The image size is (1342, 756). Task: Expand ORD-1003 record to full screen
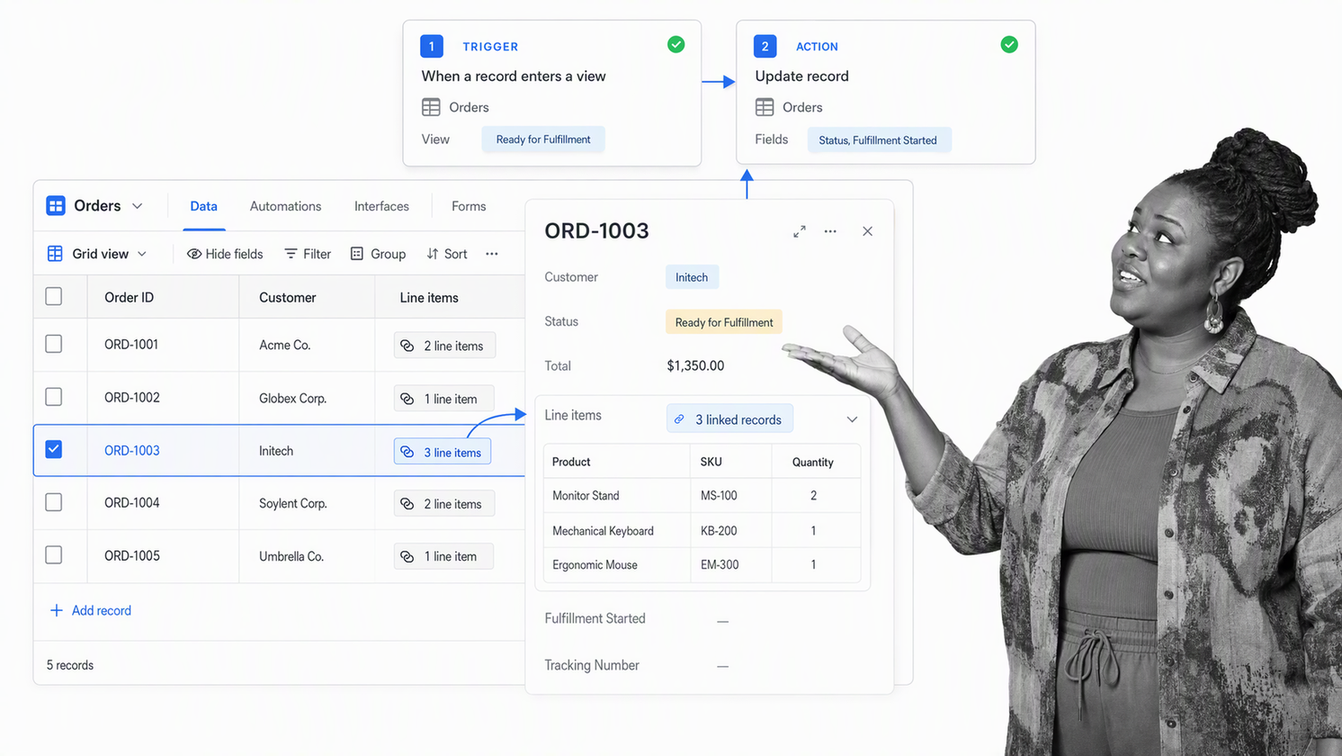pos(799,231)
